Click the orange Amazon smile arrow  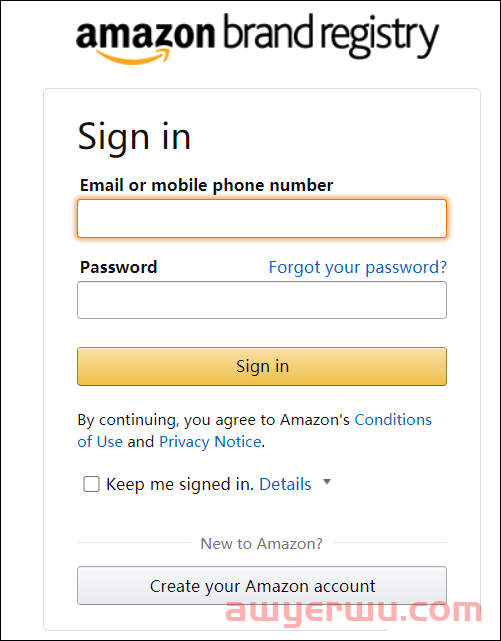tap(133, 56)
